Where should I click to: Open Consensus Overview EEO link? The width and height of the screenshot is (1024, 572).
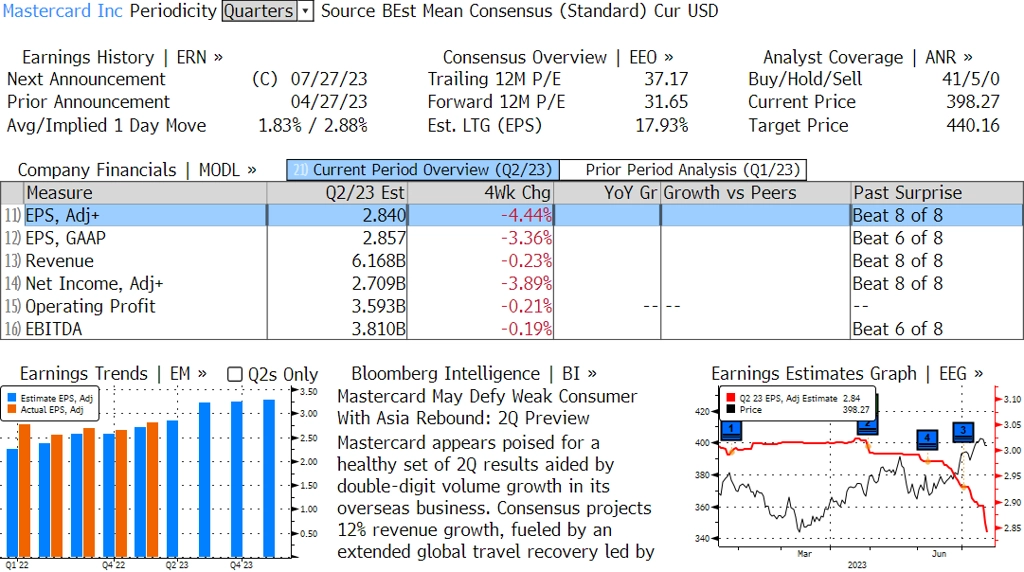[x=558, y=58]
